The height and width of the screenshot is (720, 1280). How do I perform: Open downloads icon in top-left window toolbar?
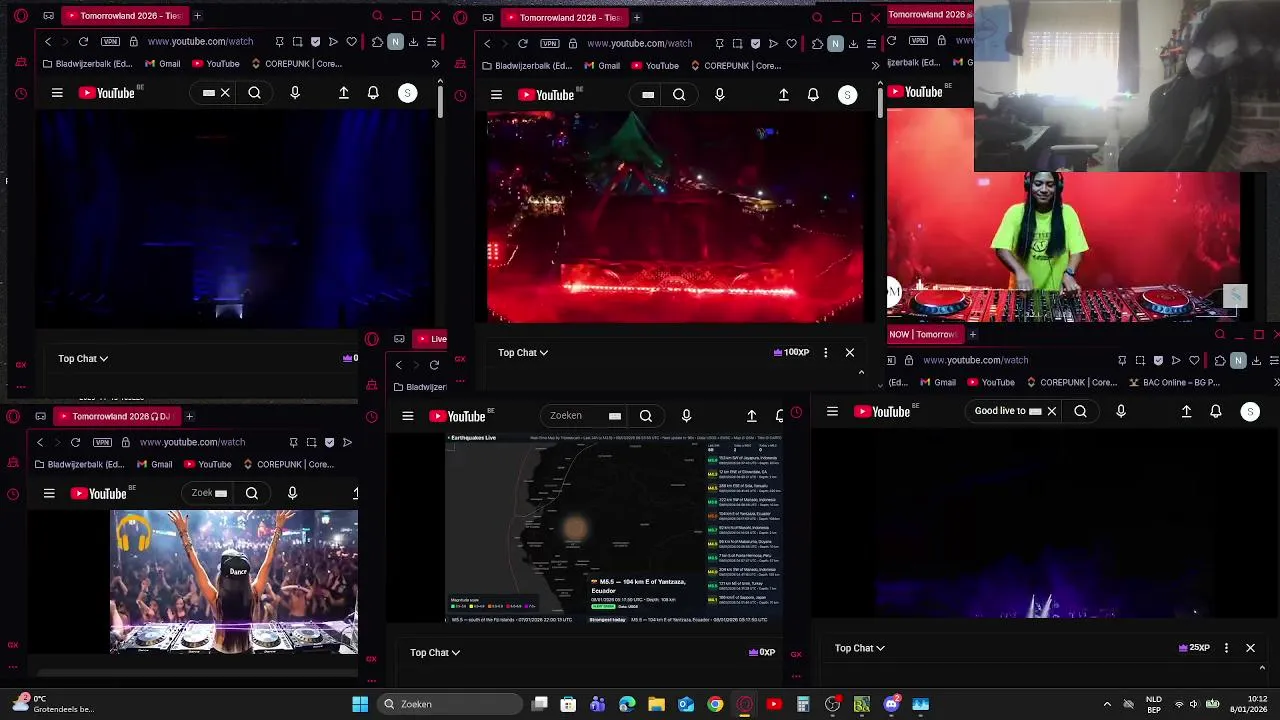(x=413, y=42)
